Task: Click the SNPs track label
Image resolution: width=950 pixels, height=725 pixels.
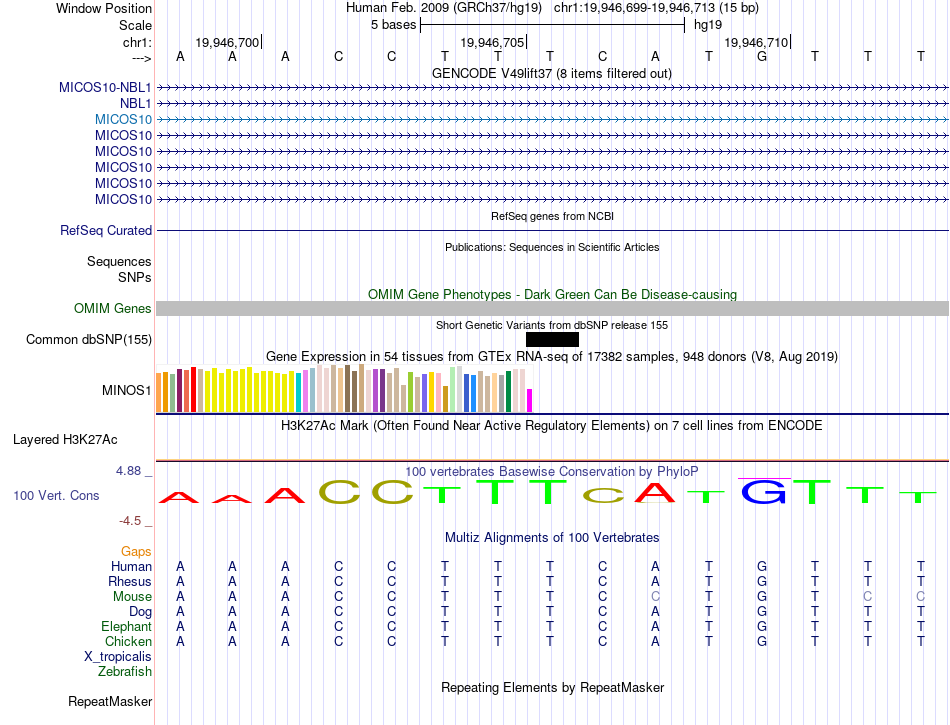Action: pos(135,277)
